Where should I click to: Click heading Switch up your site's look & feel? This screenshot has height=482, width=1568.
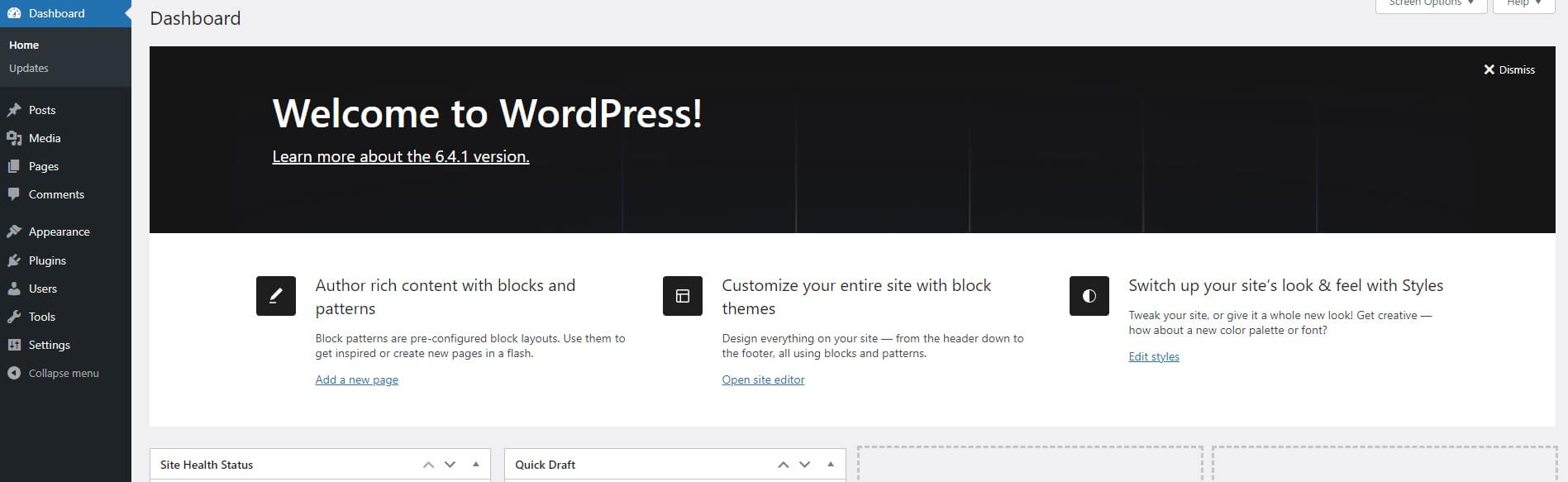coord(1286,285)
